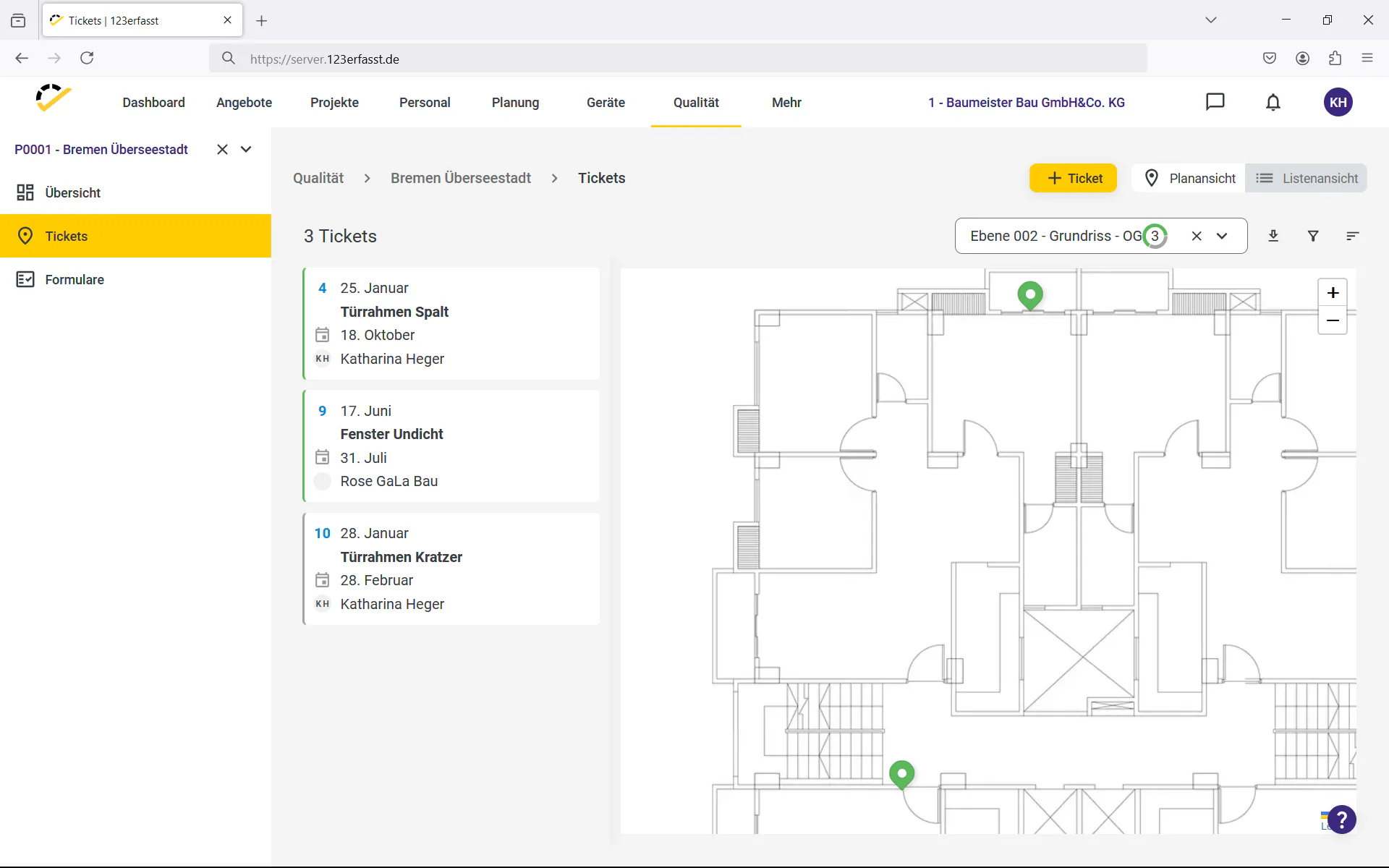Screen dimensions: 1389x868
Task: Switch to Planansicht view
Action: [1190, 178]
